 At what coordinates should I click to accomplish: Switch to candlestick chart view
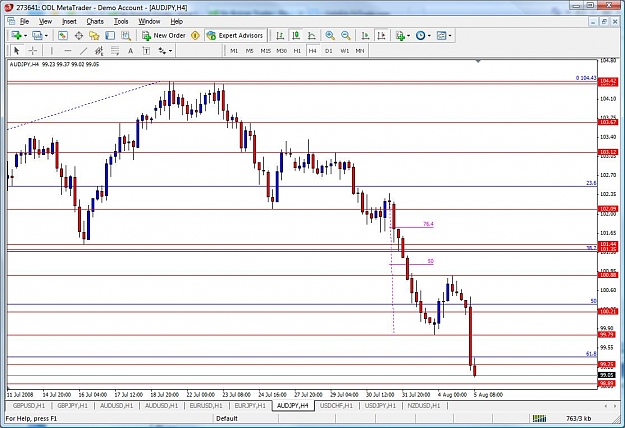pyautogui.click(x=296, y=35)
